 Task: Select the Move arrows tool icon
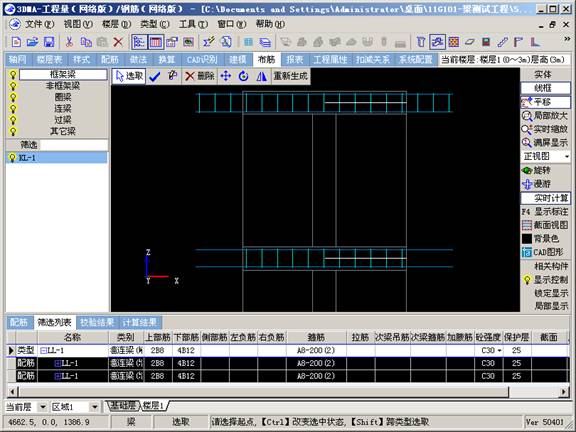(x=226, y=76)
